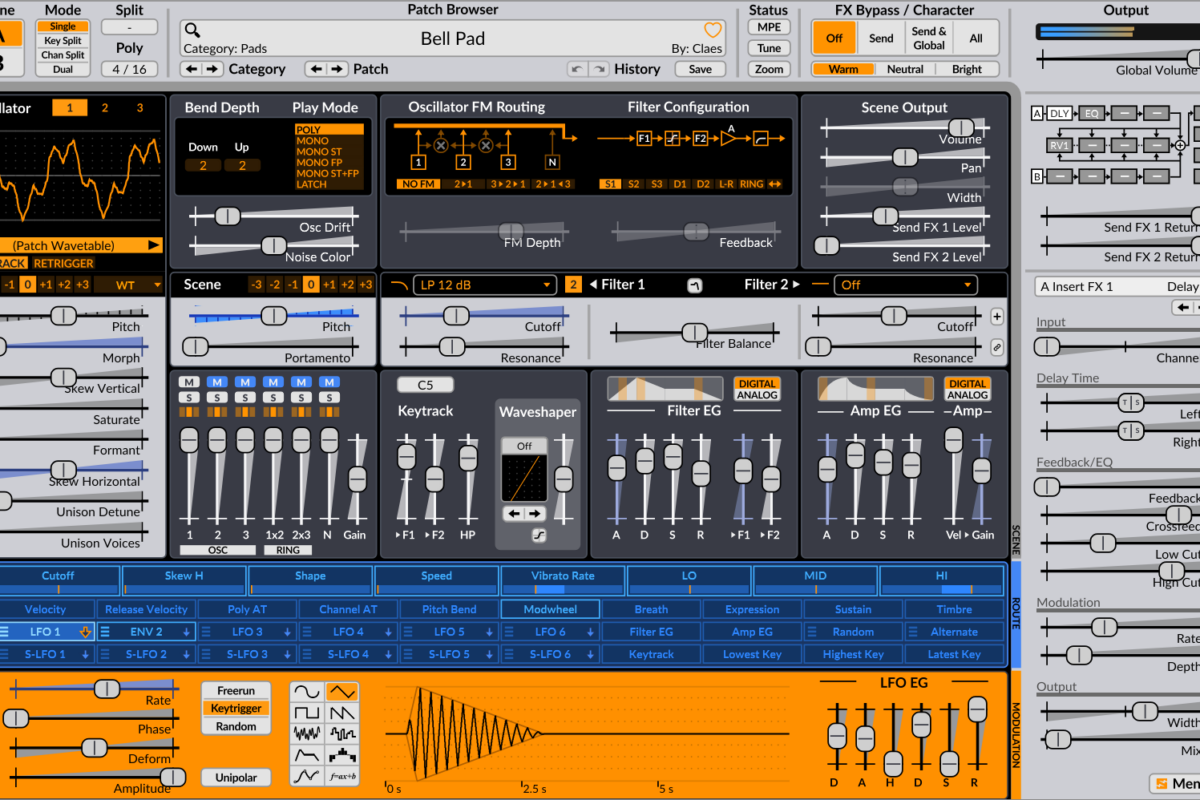1200x800 pixels.
Task: Set Amp EG mode to Digital
Action: click(x=967, y=384)
